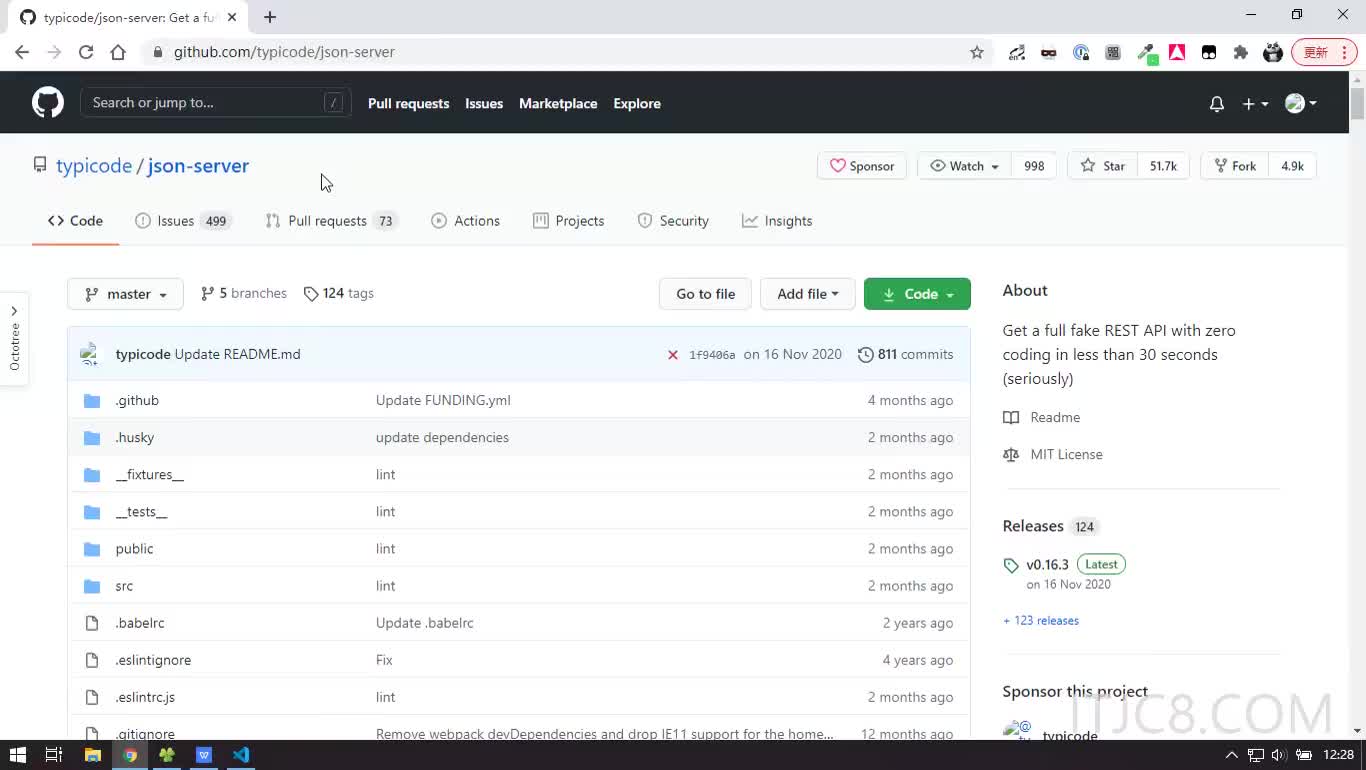This screenshot has height=770, width=1366.
Task: Open the green Code download dropdown
Action: point(917,294)
